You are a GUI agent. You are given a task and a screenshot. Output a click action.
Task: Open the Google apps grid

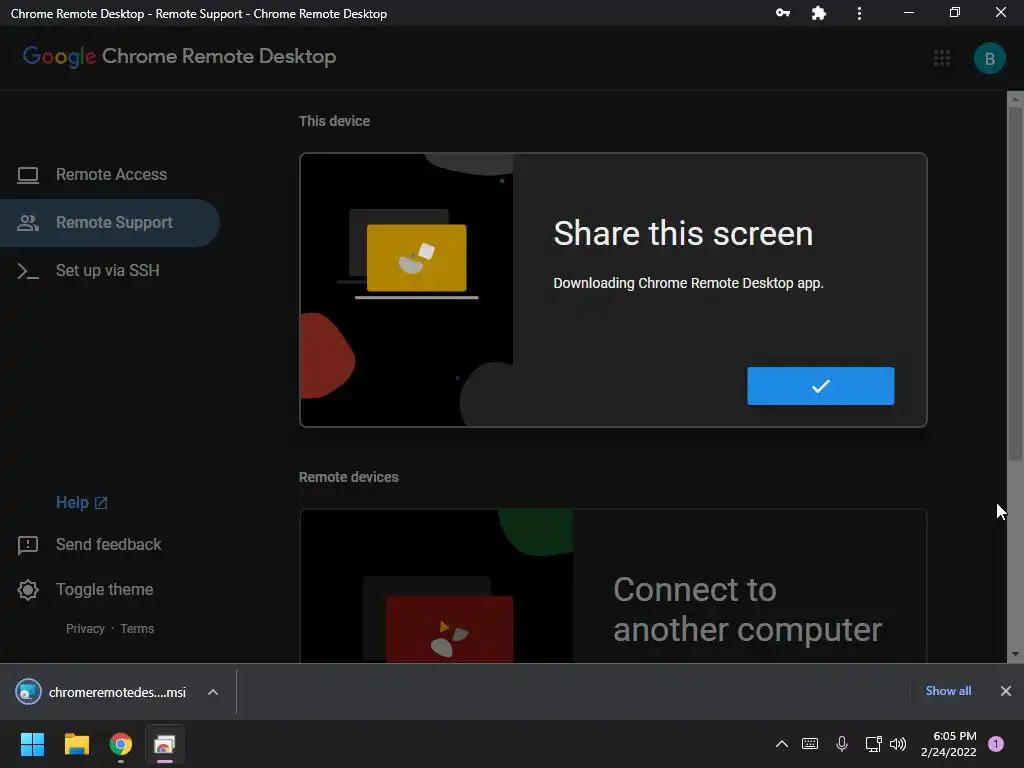pos(942,58)
